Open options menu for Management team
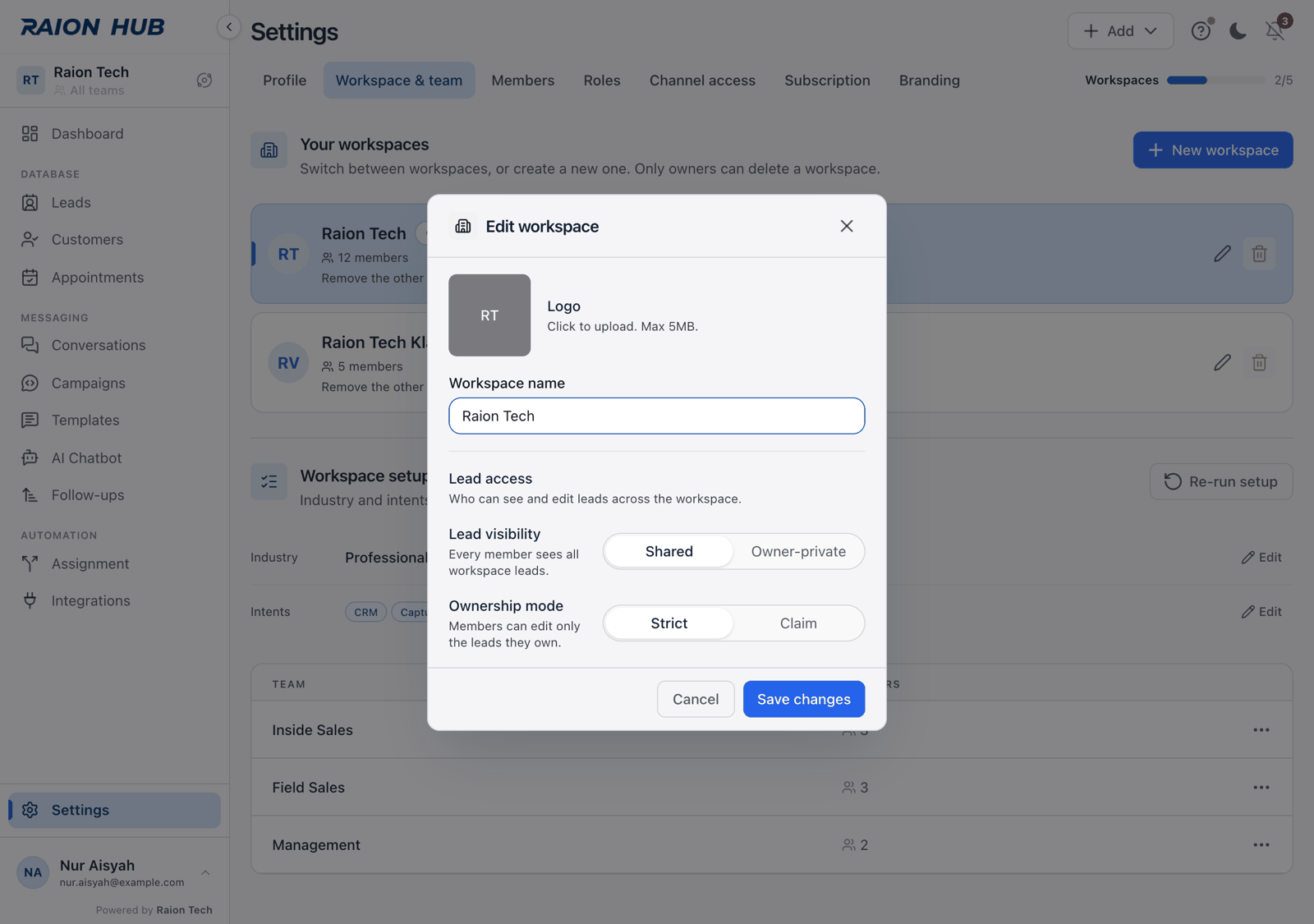 [x=1261, y=845]
